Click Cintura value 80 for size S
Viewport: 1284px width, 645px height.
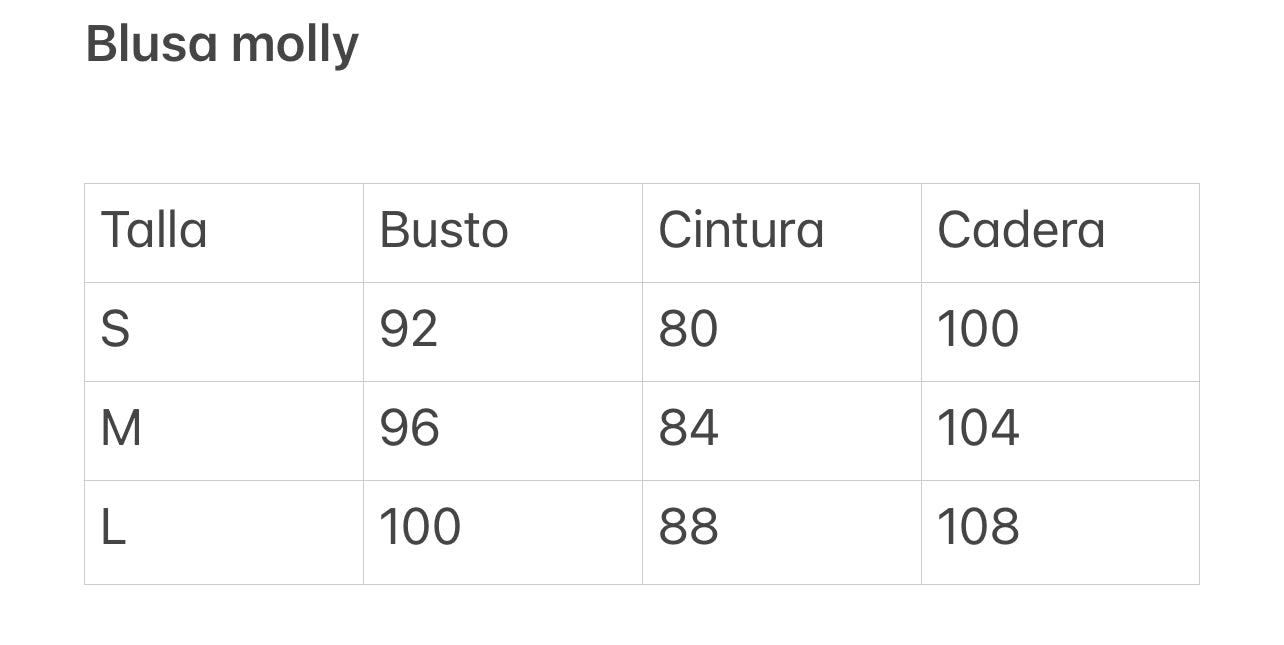688,329
